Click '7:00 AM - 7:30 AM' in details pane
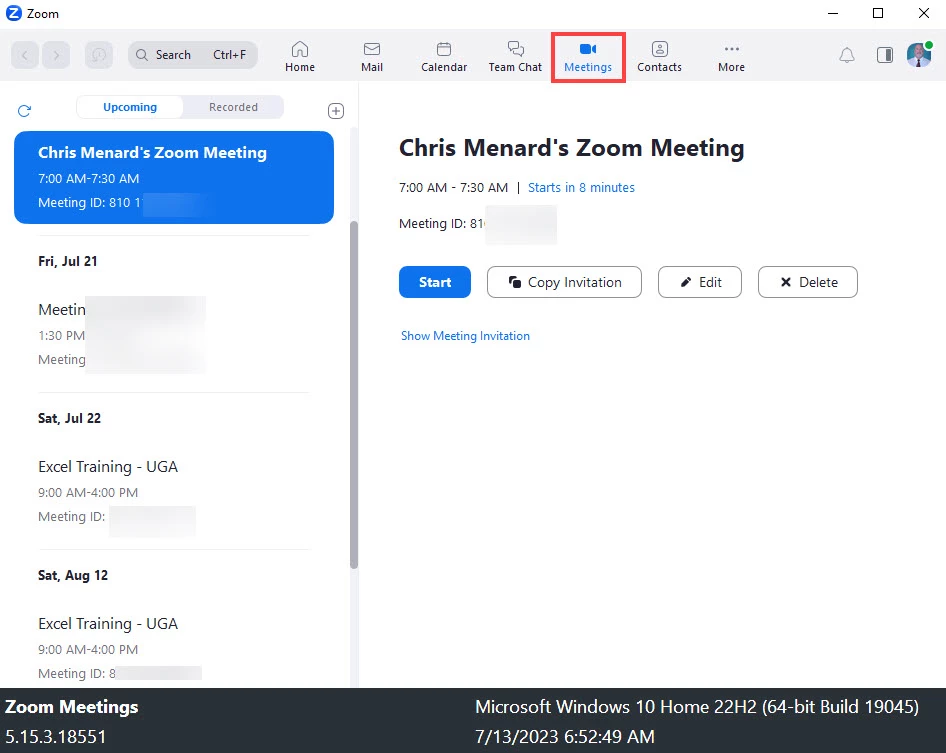 453,188
